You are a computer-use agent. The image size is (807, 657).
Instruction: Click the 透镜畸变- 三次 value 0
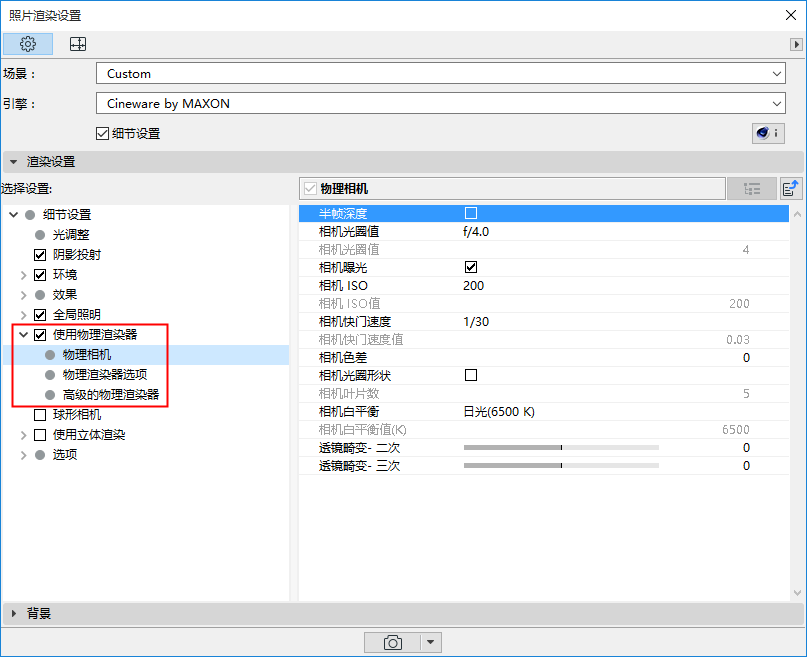click(x=746, y=466)
